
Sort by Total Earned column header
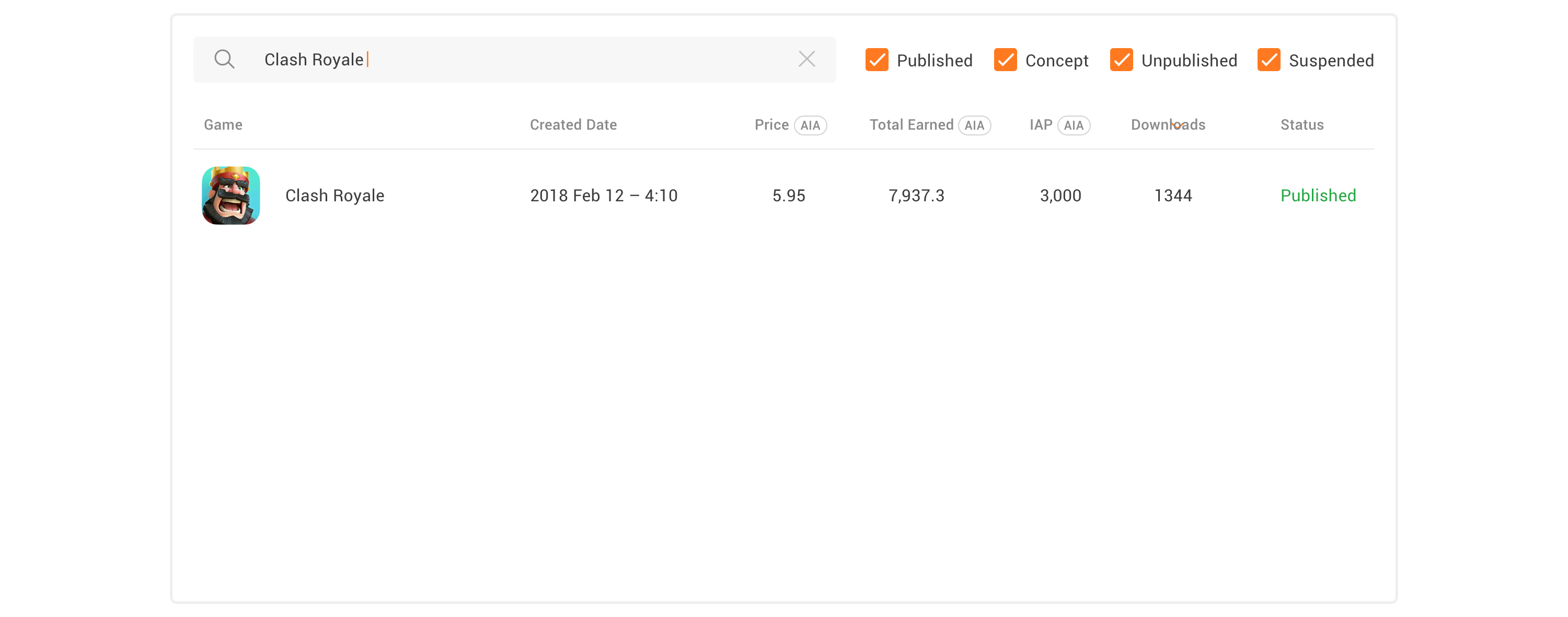pyautogui.click(x=910, y=125)
